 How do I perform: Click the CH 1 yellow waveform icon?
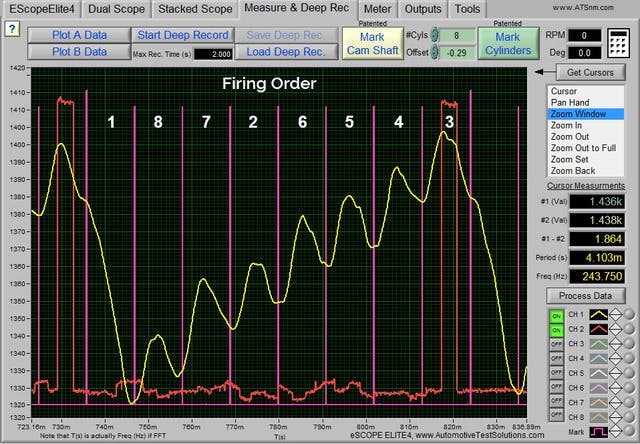tap(600, 314)
